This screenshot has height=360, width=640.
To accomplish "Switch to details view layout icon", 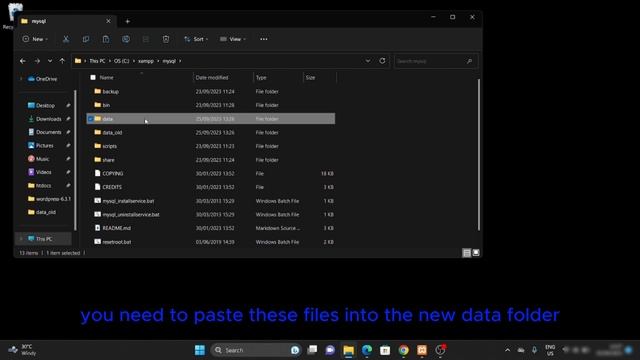I will 467,253.
